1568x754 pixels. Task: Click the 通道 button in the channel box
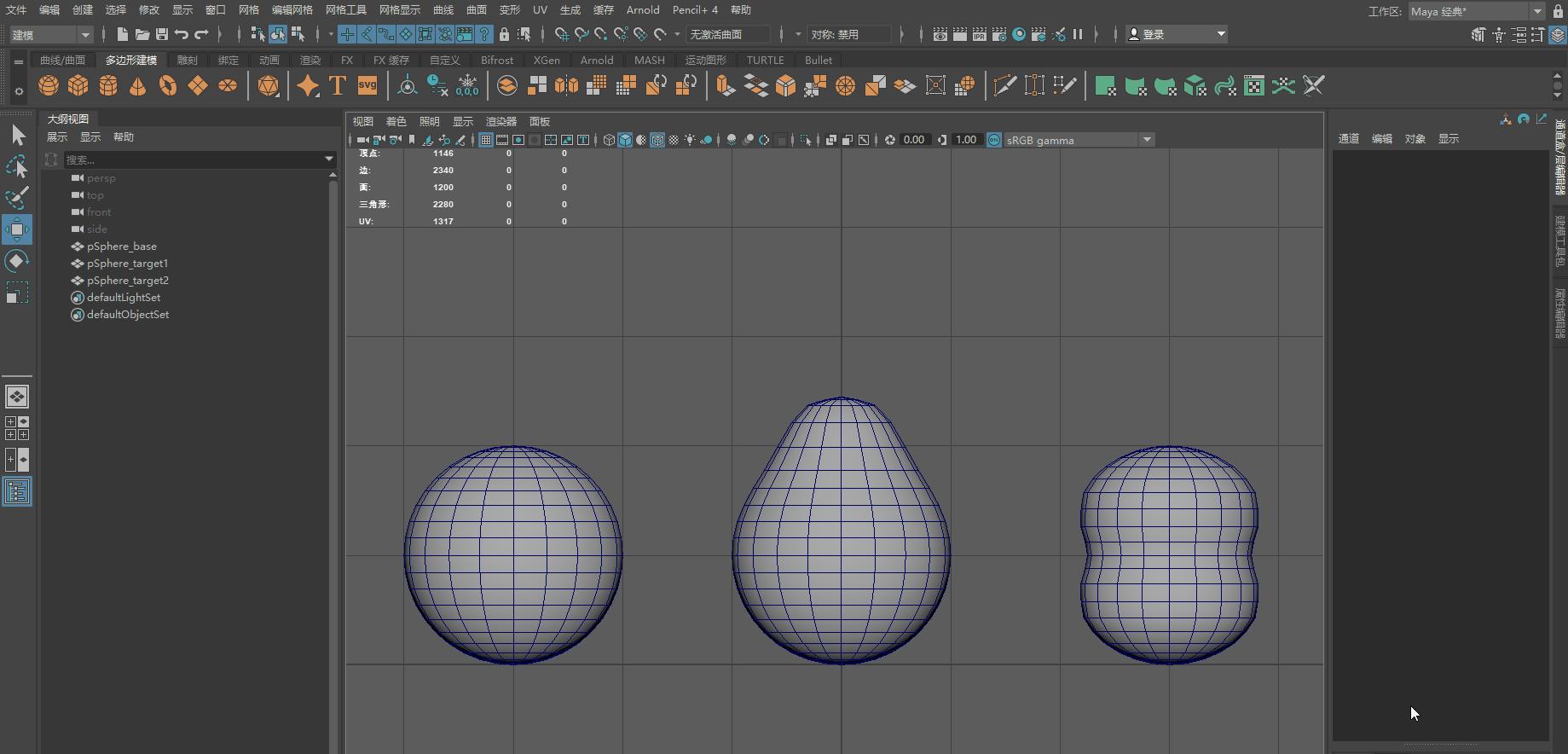click(x=1349, y=139)
